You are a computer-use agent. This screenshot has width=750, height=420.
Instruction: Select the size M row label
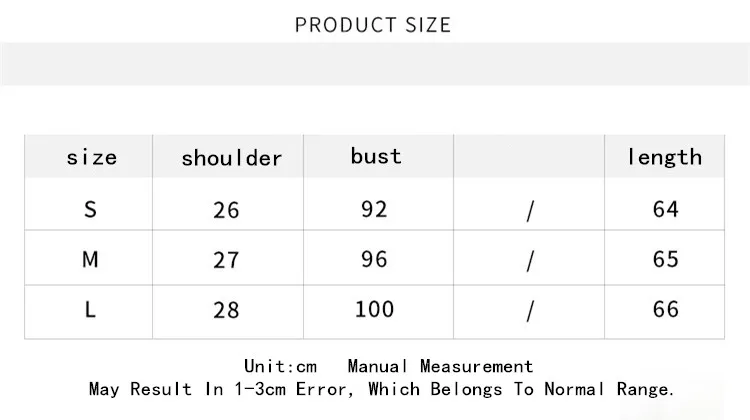tap(90, 260)
